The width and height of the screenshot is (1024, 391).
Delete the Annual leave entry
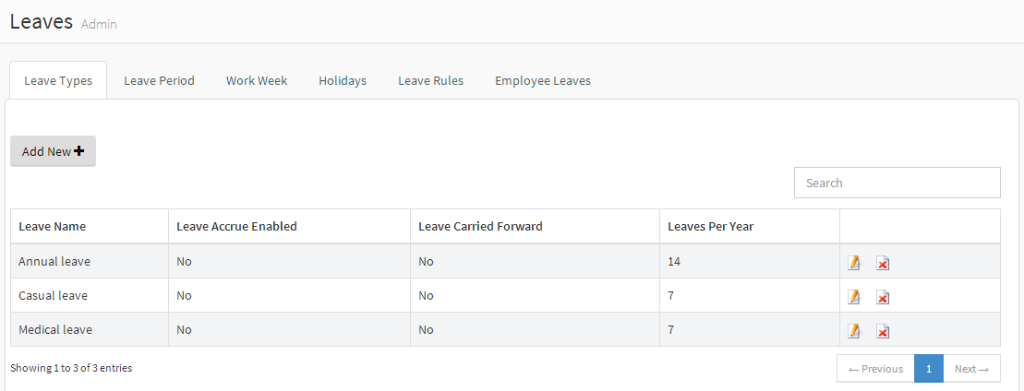click(x=882, y=262)
